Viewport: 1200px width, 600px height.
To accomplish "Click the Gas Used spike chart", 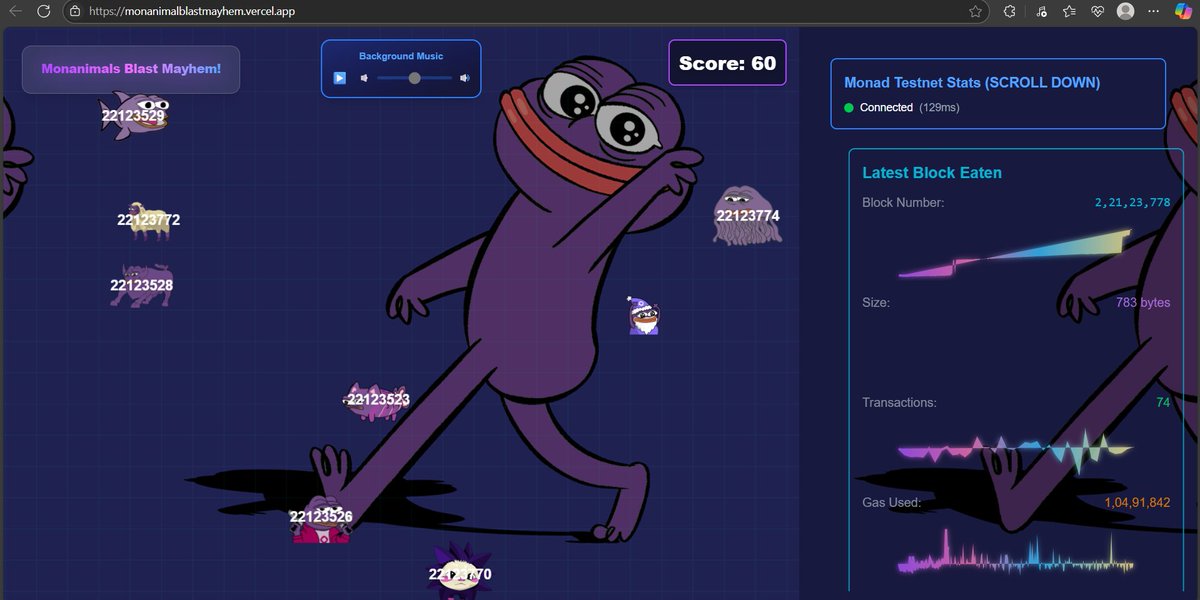I will pyautogui.click(x=1015, y=551).
